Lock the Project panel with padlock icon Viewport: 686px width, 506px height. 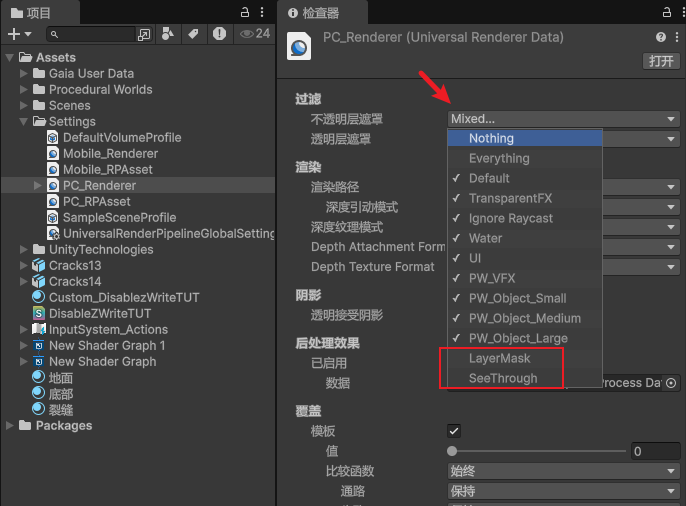[x=245, y=12]
